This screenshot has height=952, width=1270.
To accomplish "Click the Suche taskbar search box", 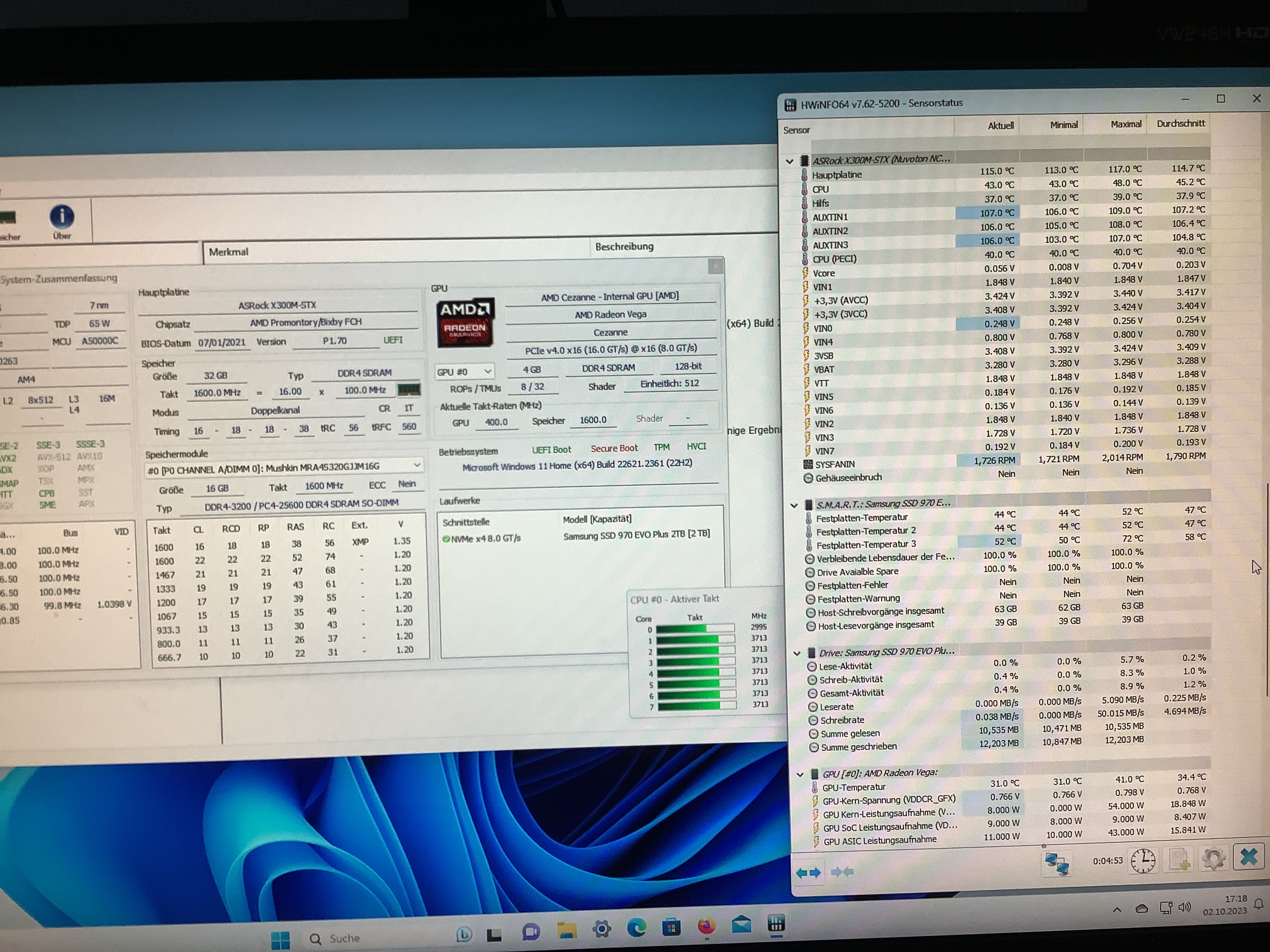I will coord(344,938).
